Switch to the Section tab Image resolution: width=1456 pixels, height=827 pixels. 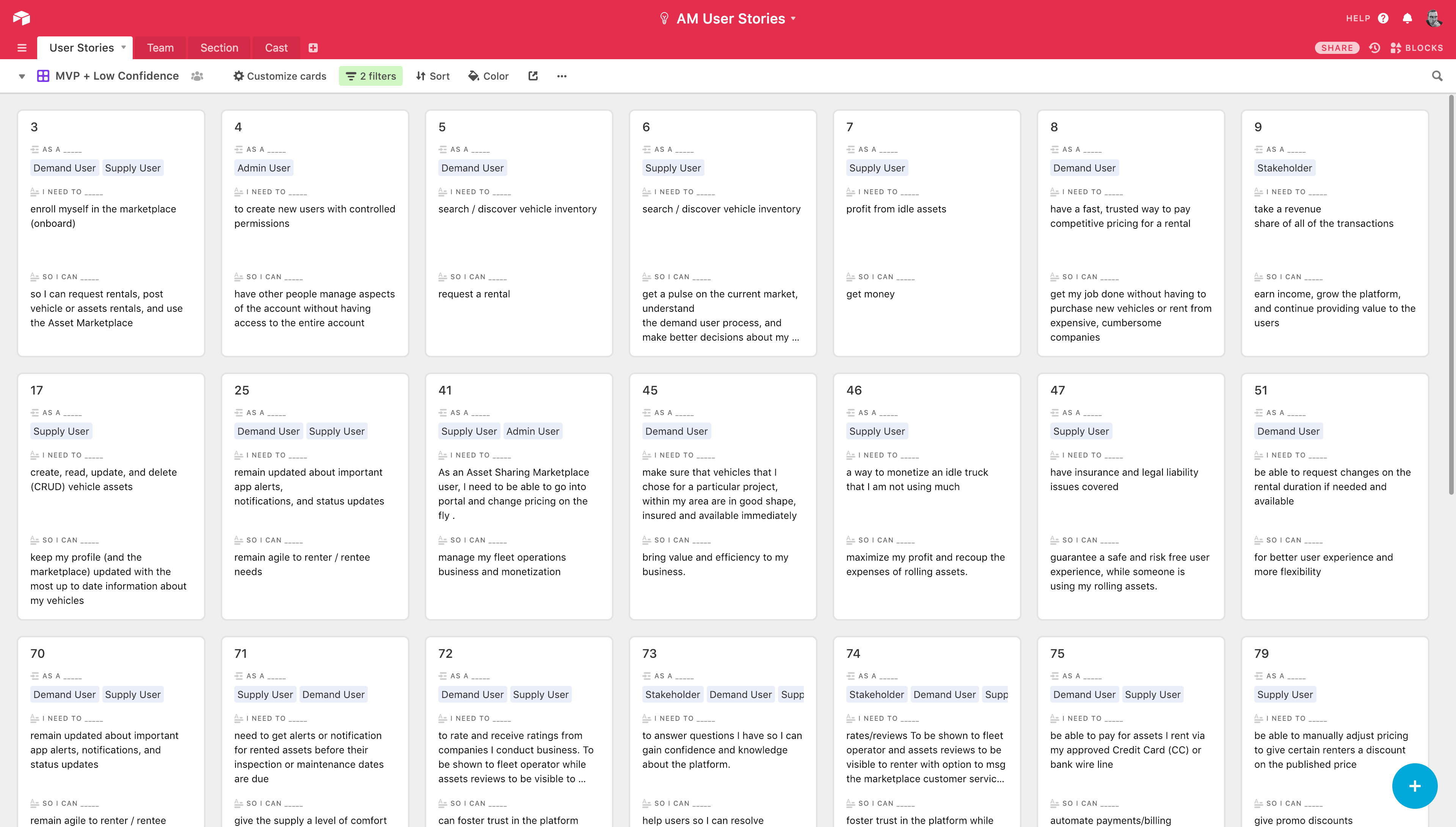(219, 48)
